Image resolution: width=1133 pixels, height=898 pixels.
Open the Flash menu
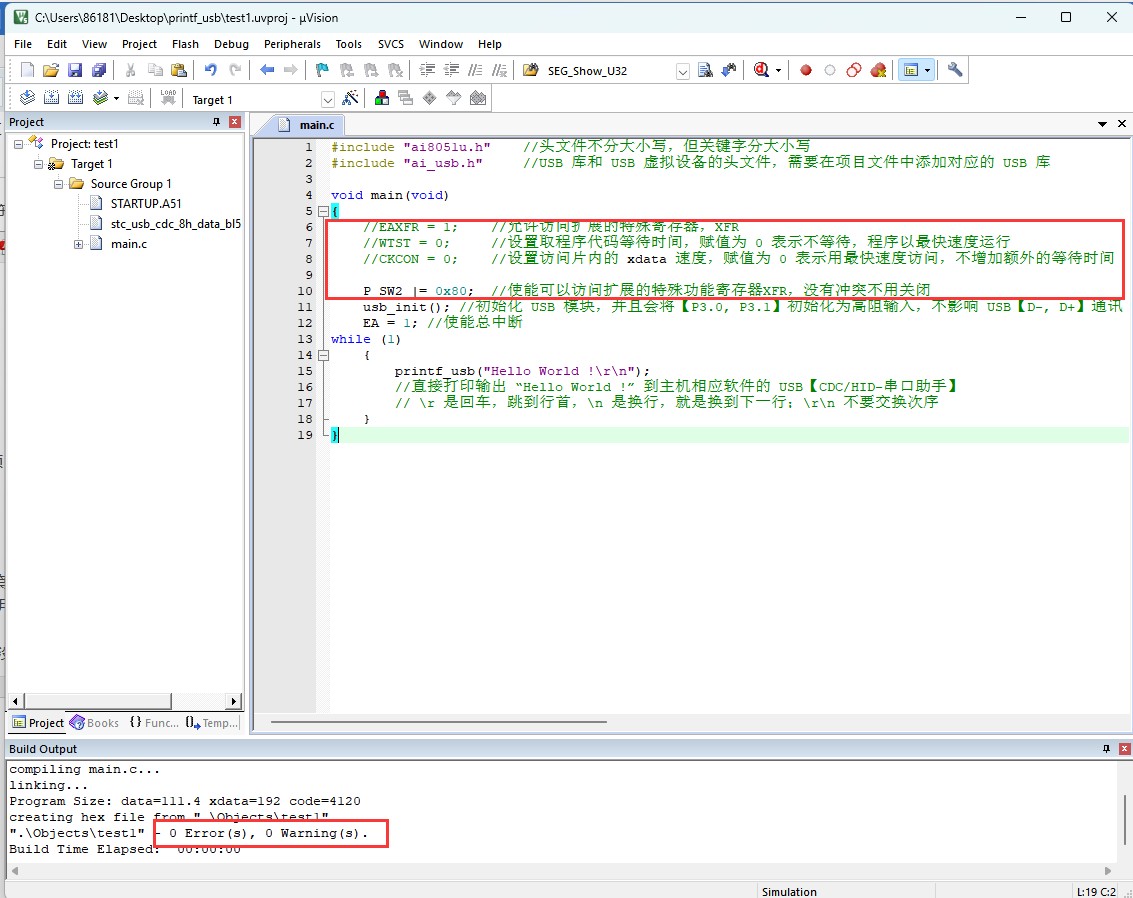tap(185, 44)
